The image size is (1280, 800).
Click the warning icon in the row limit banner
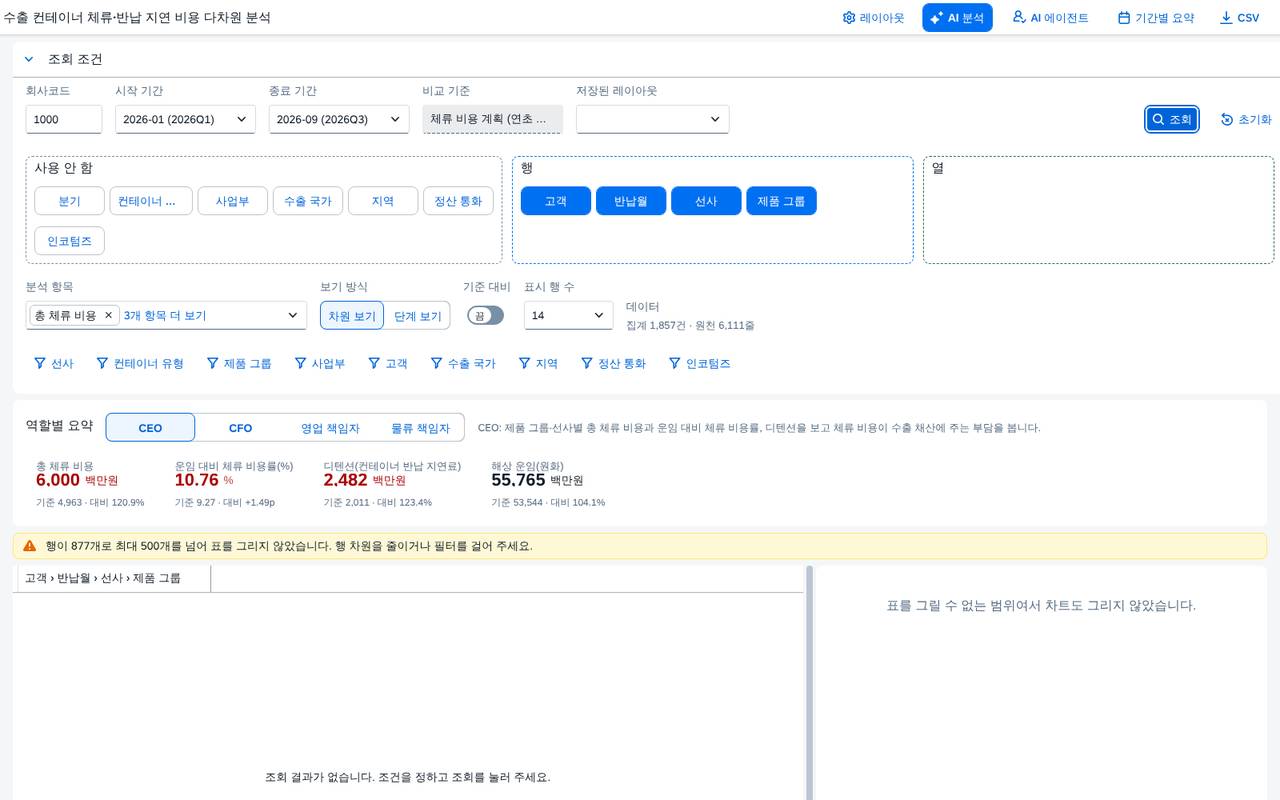pyautogui.click(x=30, y=546)
